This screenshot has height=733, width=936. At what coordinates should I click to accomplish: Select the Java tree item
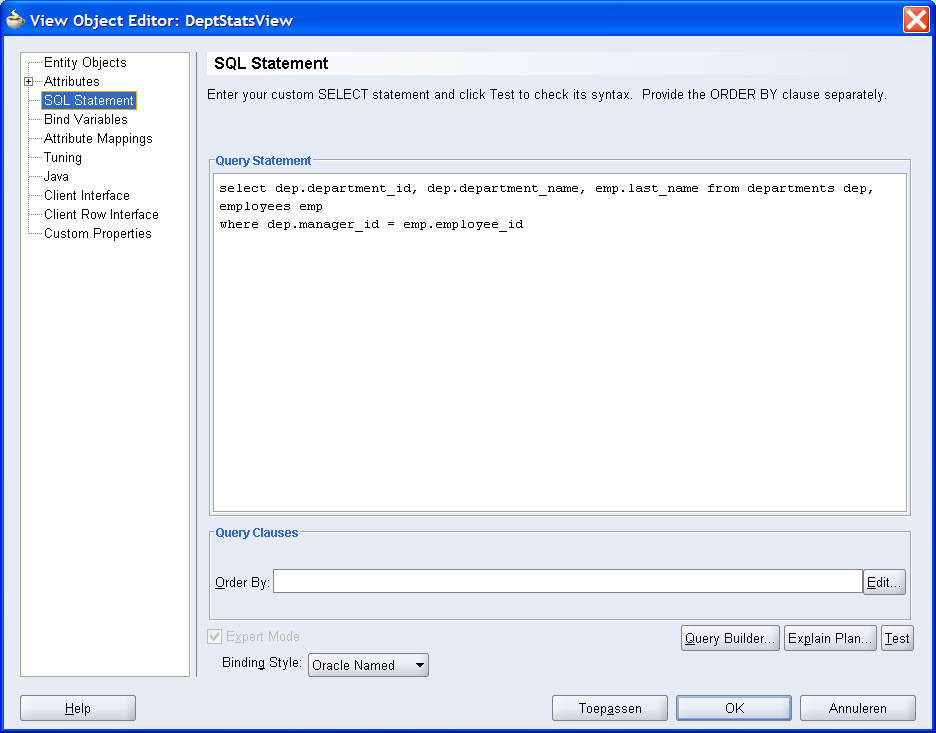coord(56,177)
